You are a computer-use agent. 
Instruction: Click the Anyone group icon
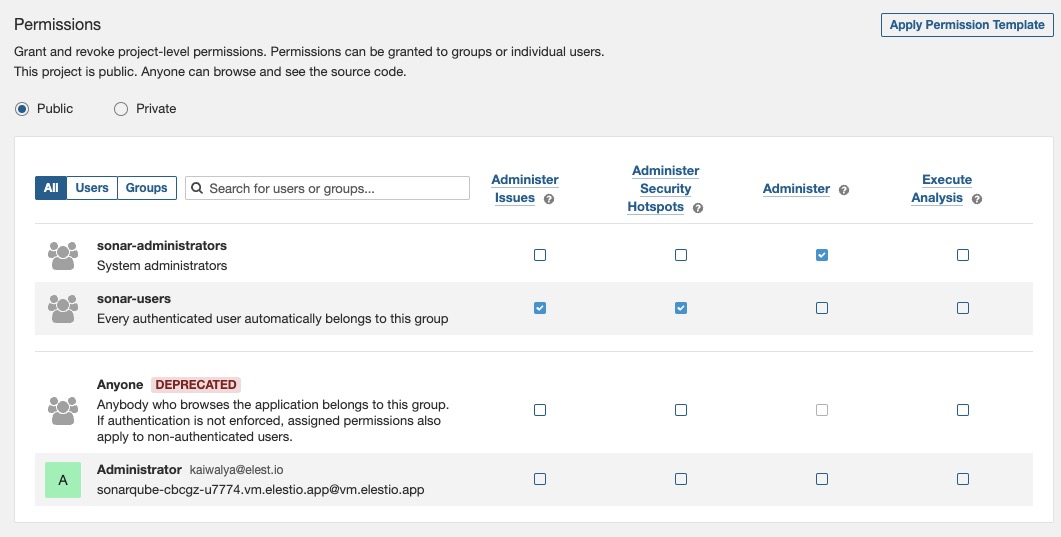tap(63, 411)
